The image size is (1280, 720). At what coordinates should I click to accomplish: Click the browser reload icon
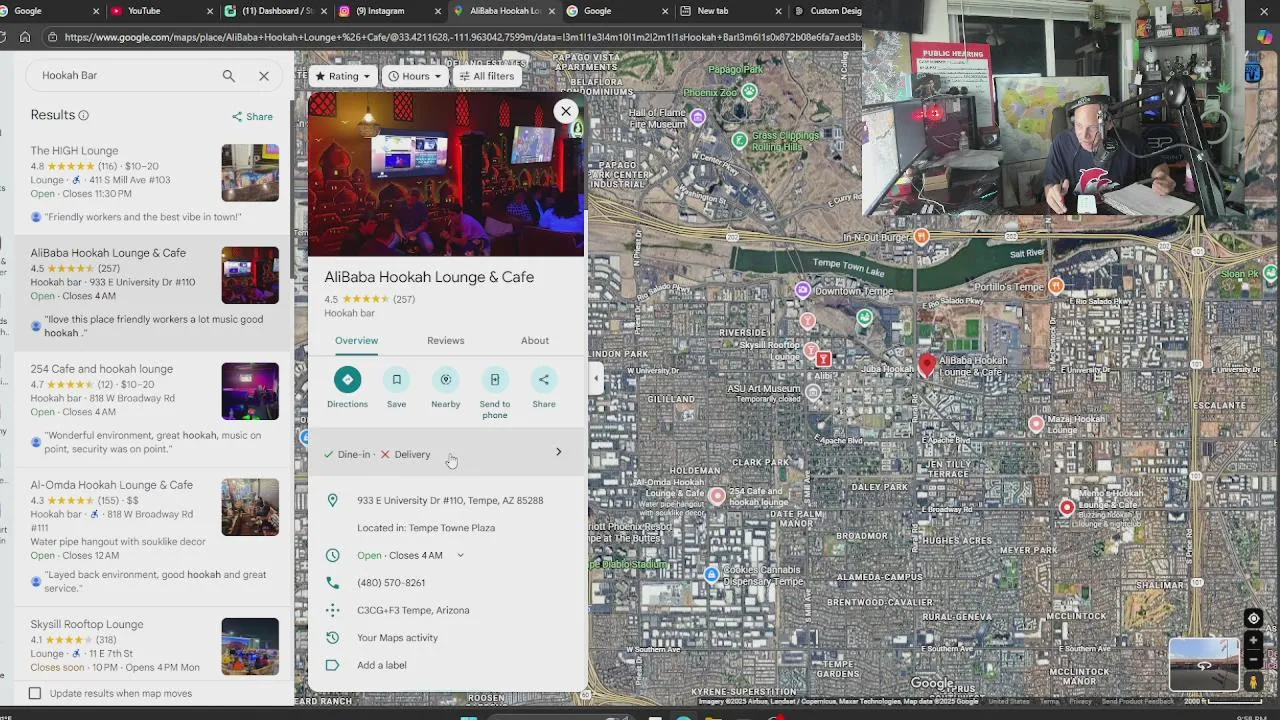(3, 37)
